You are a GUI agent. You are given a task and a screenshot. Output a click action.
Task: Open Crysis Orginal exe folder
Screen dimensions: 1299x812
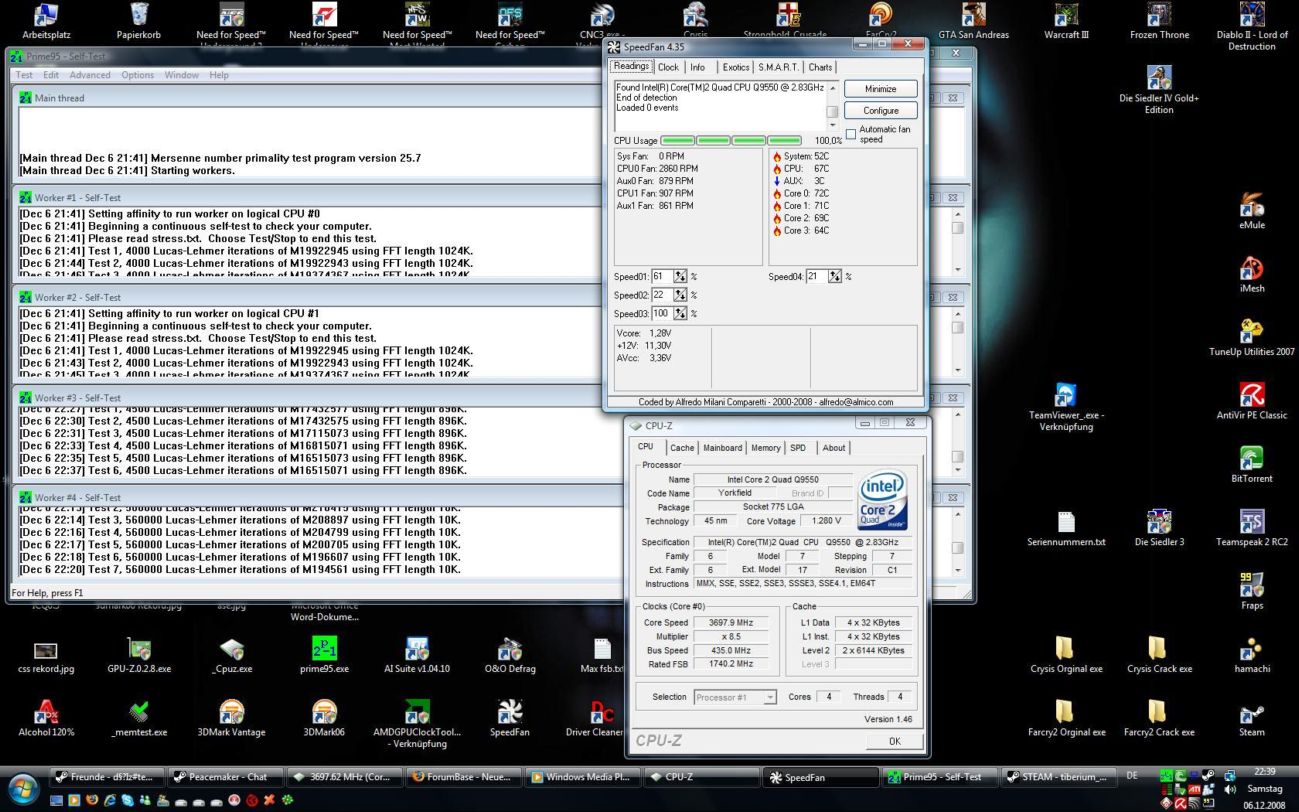[x=1066, y=653]
